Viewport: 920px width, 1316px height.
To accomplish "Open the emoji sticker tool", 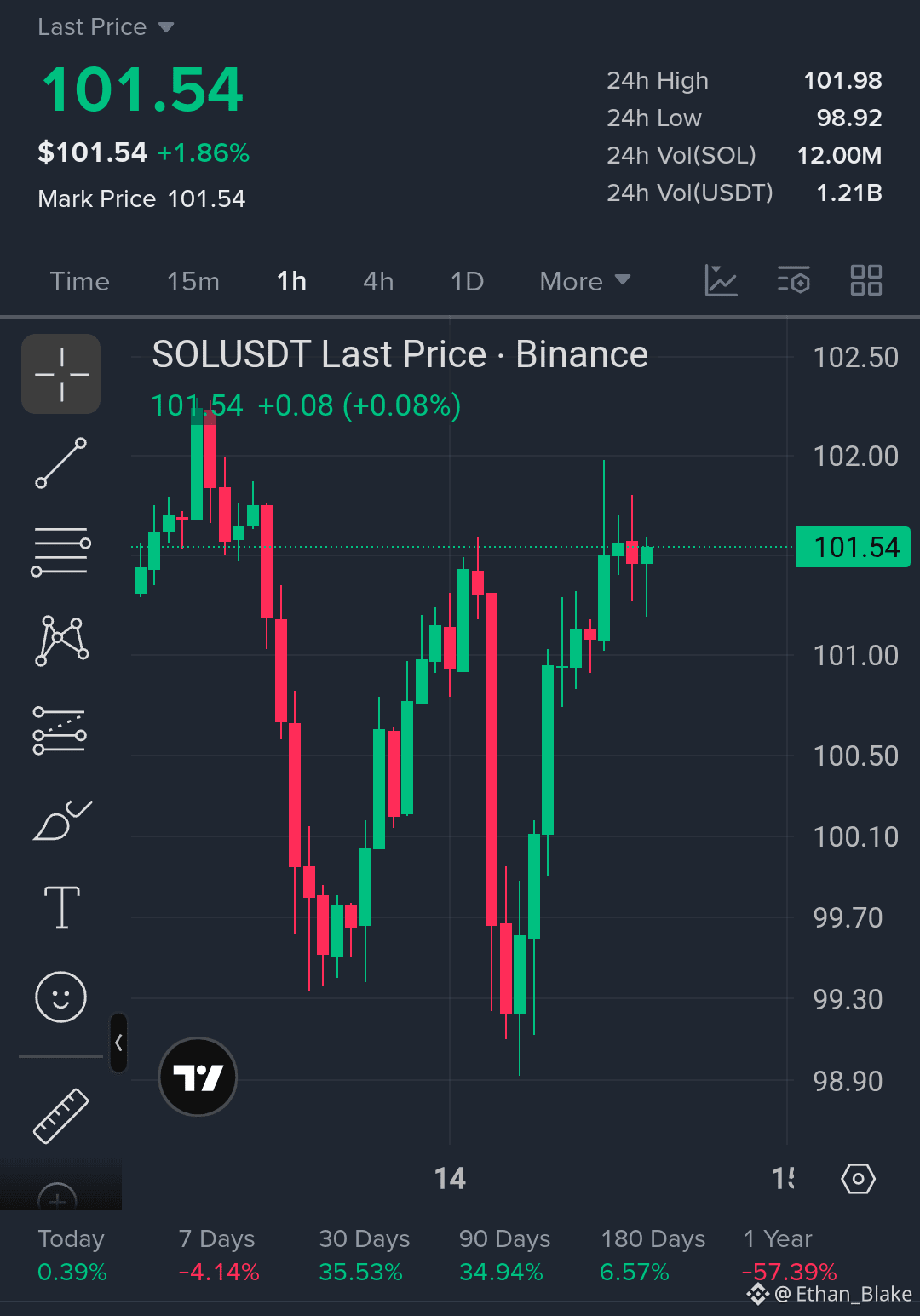I will pos(60,997).
